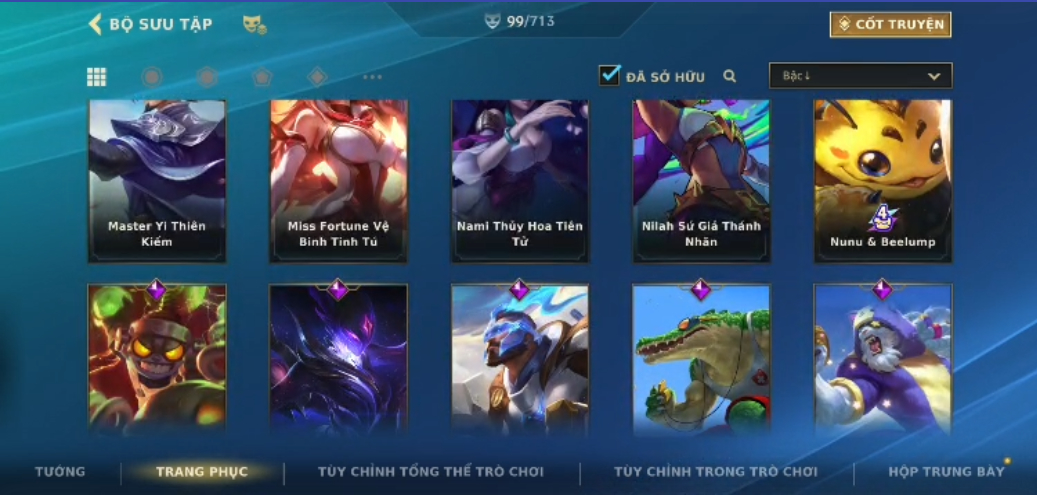Open the three-dots more filters icon
The width and height of the screenshot is (1037, 495).
coord(372,77)
